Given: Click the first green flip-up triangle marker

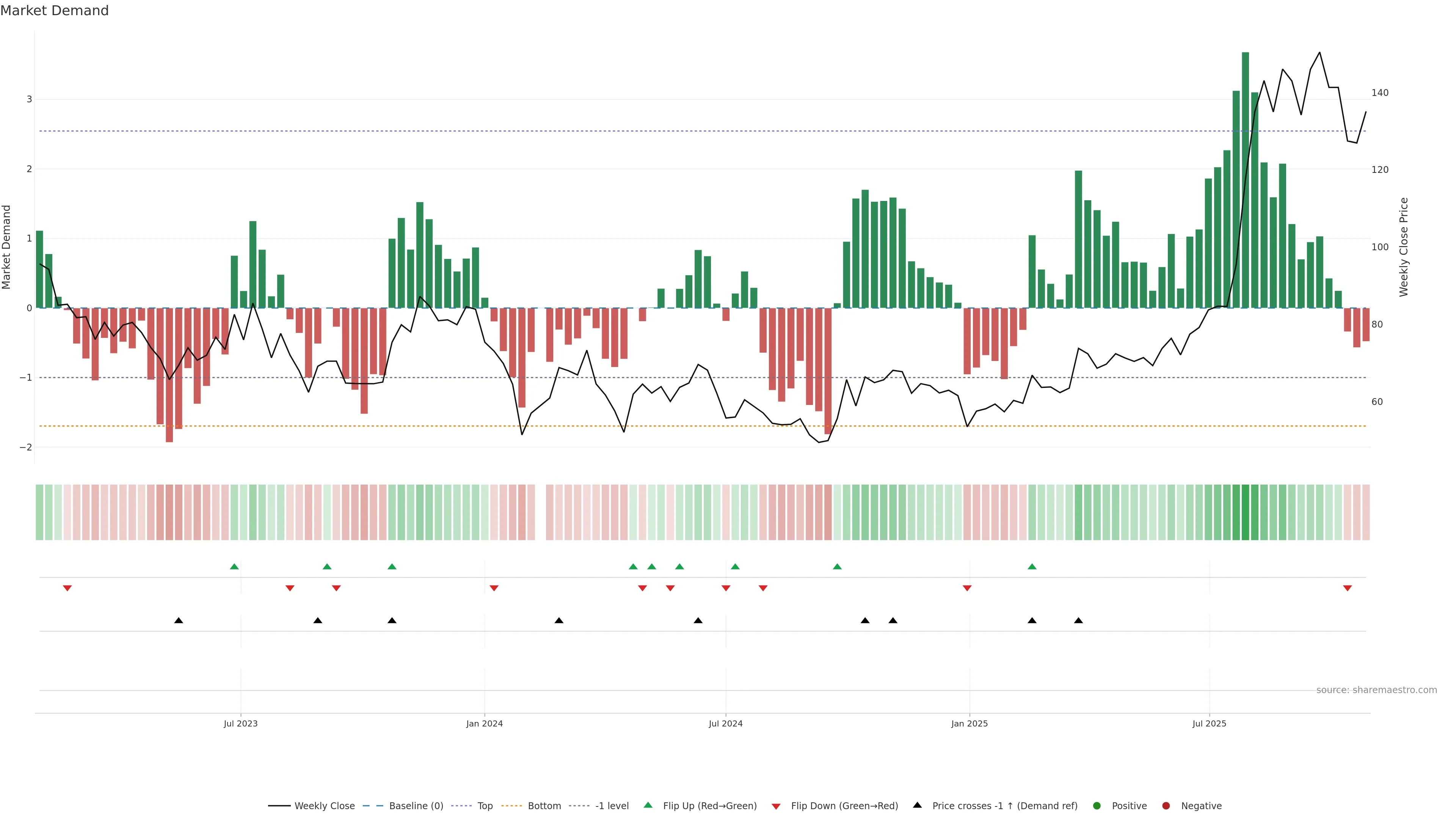Looking at the screenshot, I should click(x=235, y=566).
